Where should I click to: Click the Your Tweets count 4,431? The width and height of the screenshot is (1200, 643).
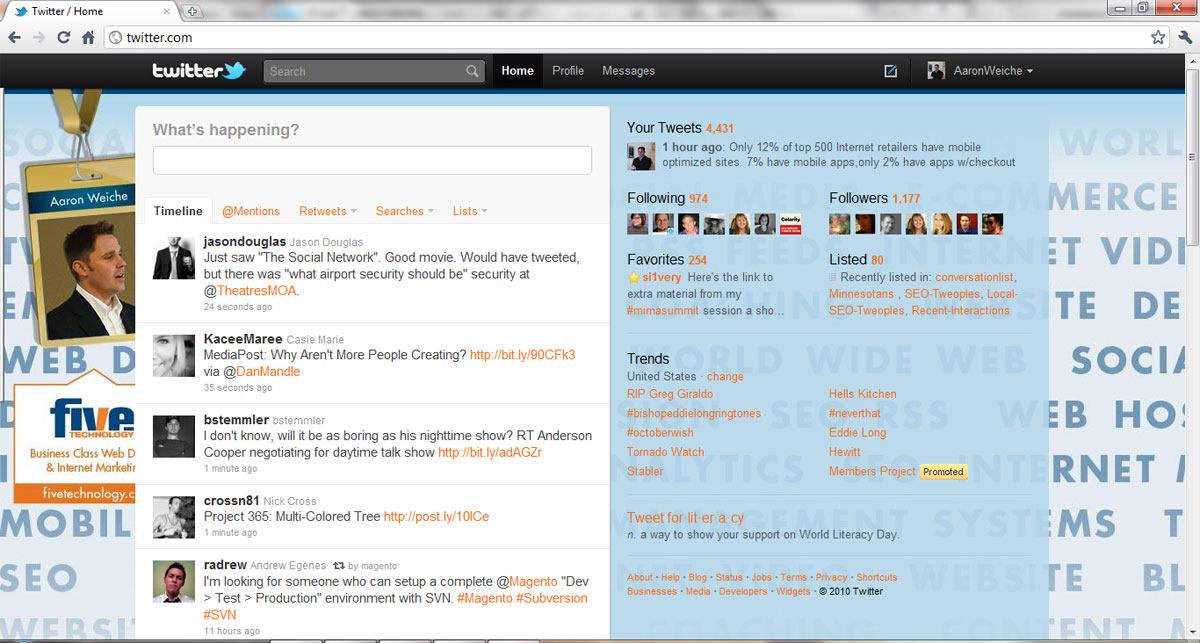click(x=720, y=129)
